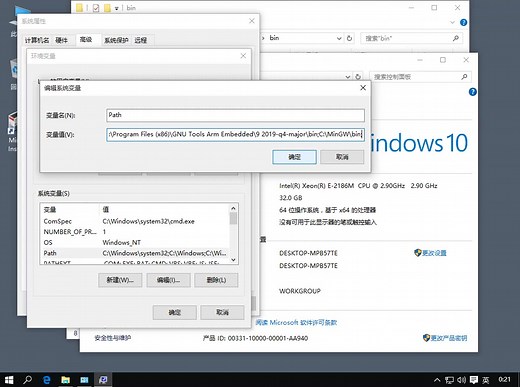Confirm the edit system variable dialog
This screenshot has height=387, width=520.
[x=294, y=157]
